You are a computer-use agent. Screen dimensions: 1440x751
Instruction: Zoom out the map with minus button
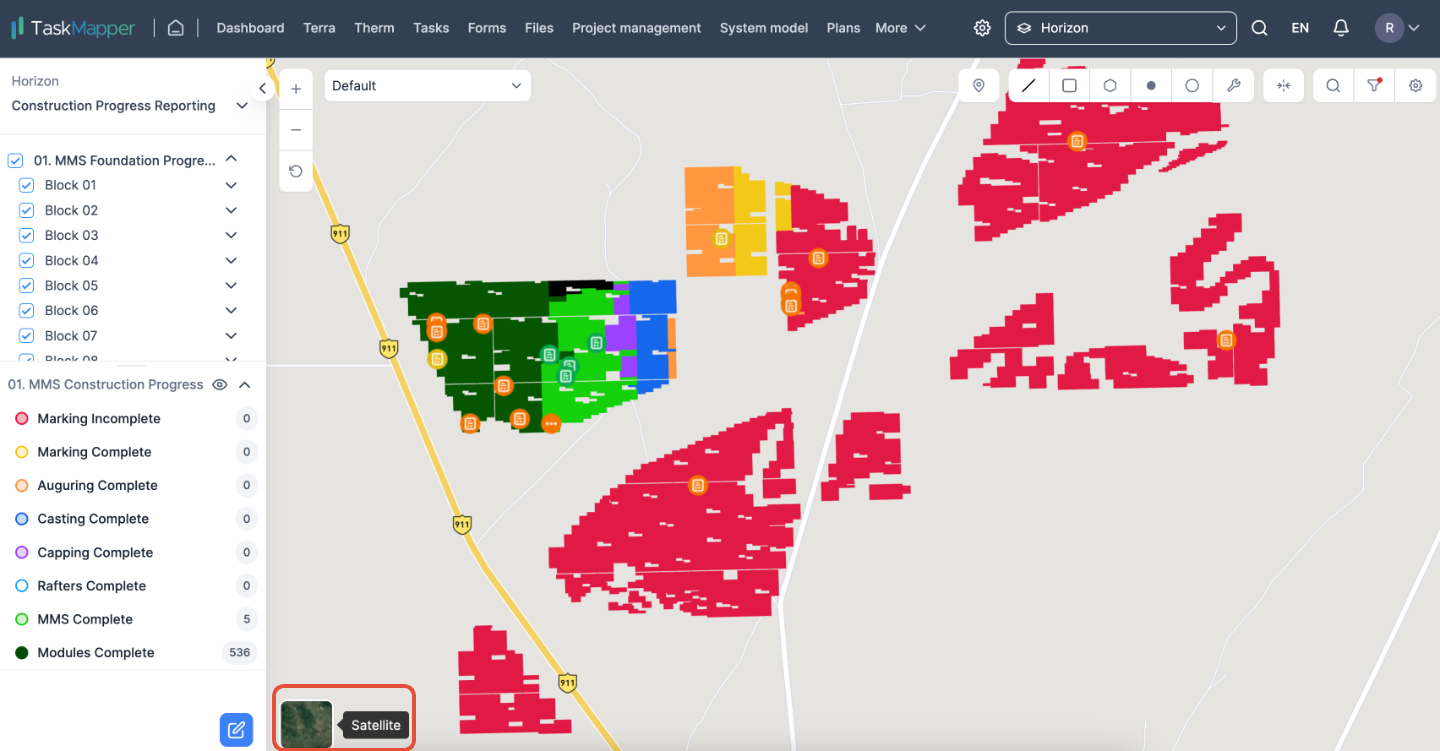click(296, 130)
